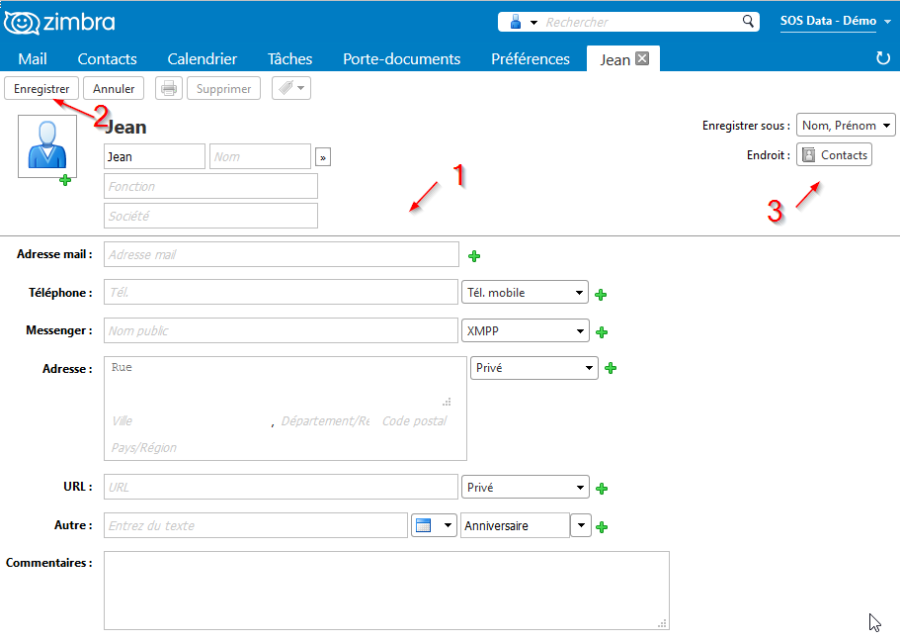Open the Préférences tab
Screen dimensions: 900x641
(530, 58)
